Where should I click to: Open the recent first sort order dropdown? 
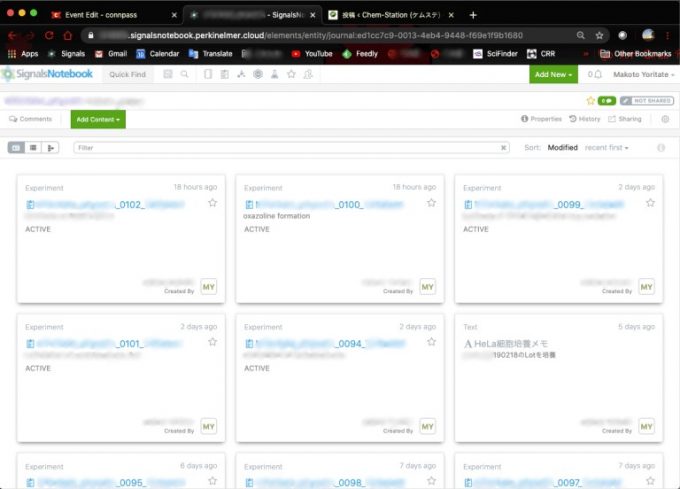606,148
